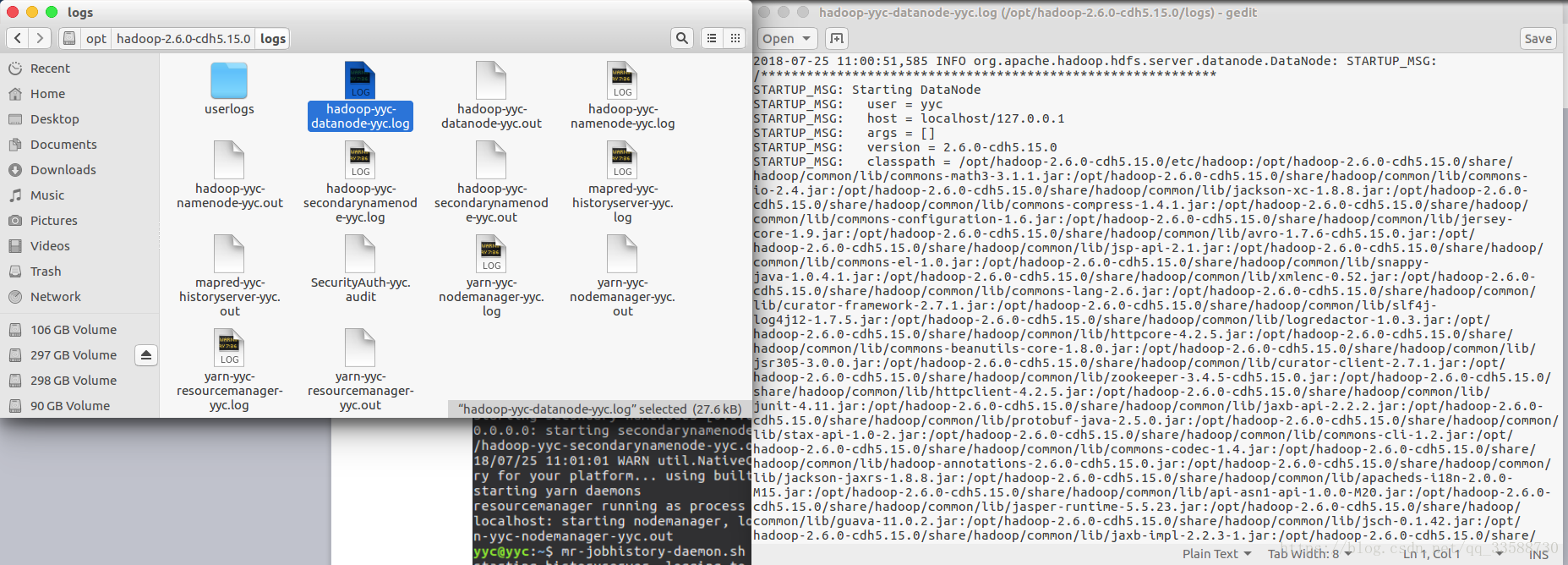Click 'STARTUP_MSG: Starting DataNode' line in gedit
This screenshot has height=565, width=1568.
866,90
